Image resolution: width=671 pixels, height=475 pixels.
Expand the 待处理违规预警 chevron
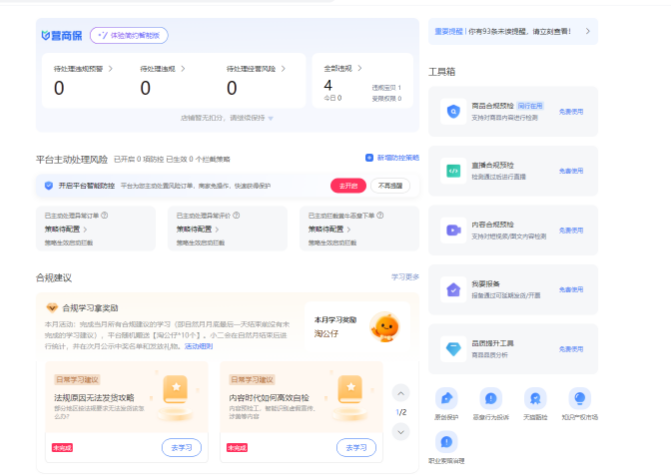click(x=110, y=68)
